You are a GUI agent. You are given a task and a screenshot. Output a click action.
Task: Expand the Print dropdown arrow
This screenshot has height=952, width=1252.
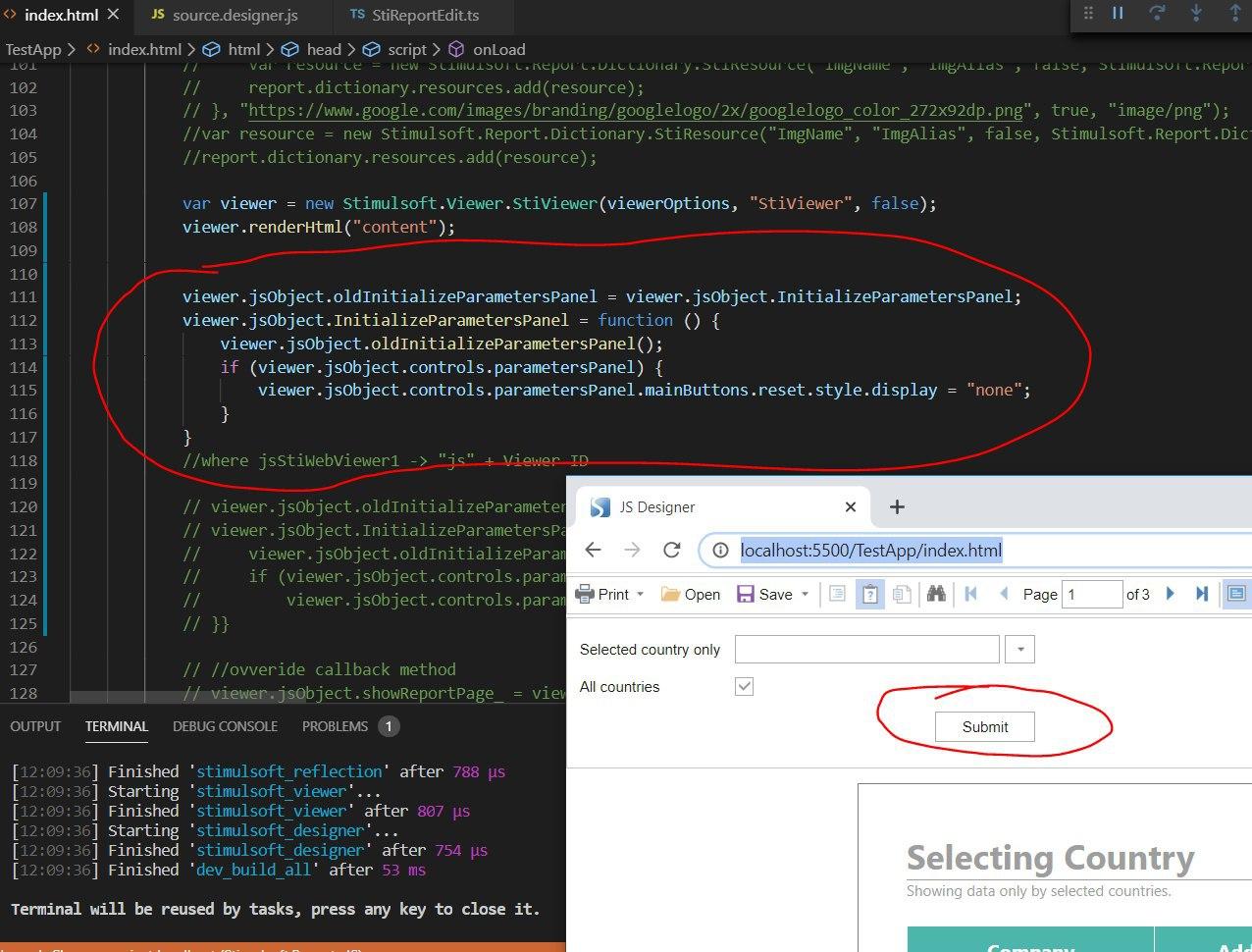(640, 594)
